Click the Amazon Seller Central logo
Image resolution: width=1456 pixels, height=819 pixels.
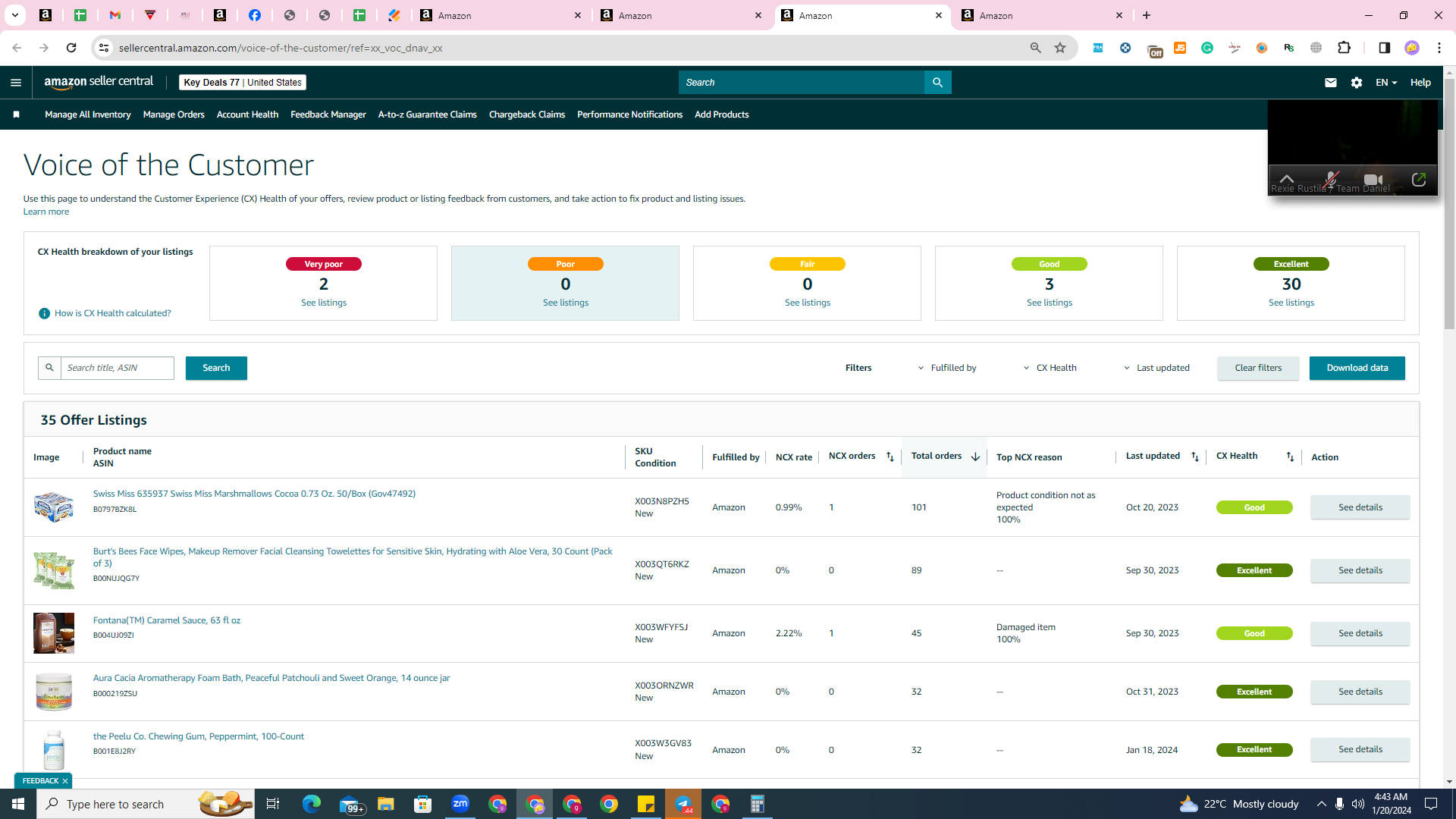pos(99,82)
